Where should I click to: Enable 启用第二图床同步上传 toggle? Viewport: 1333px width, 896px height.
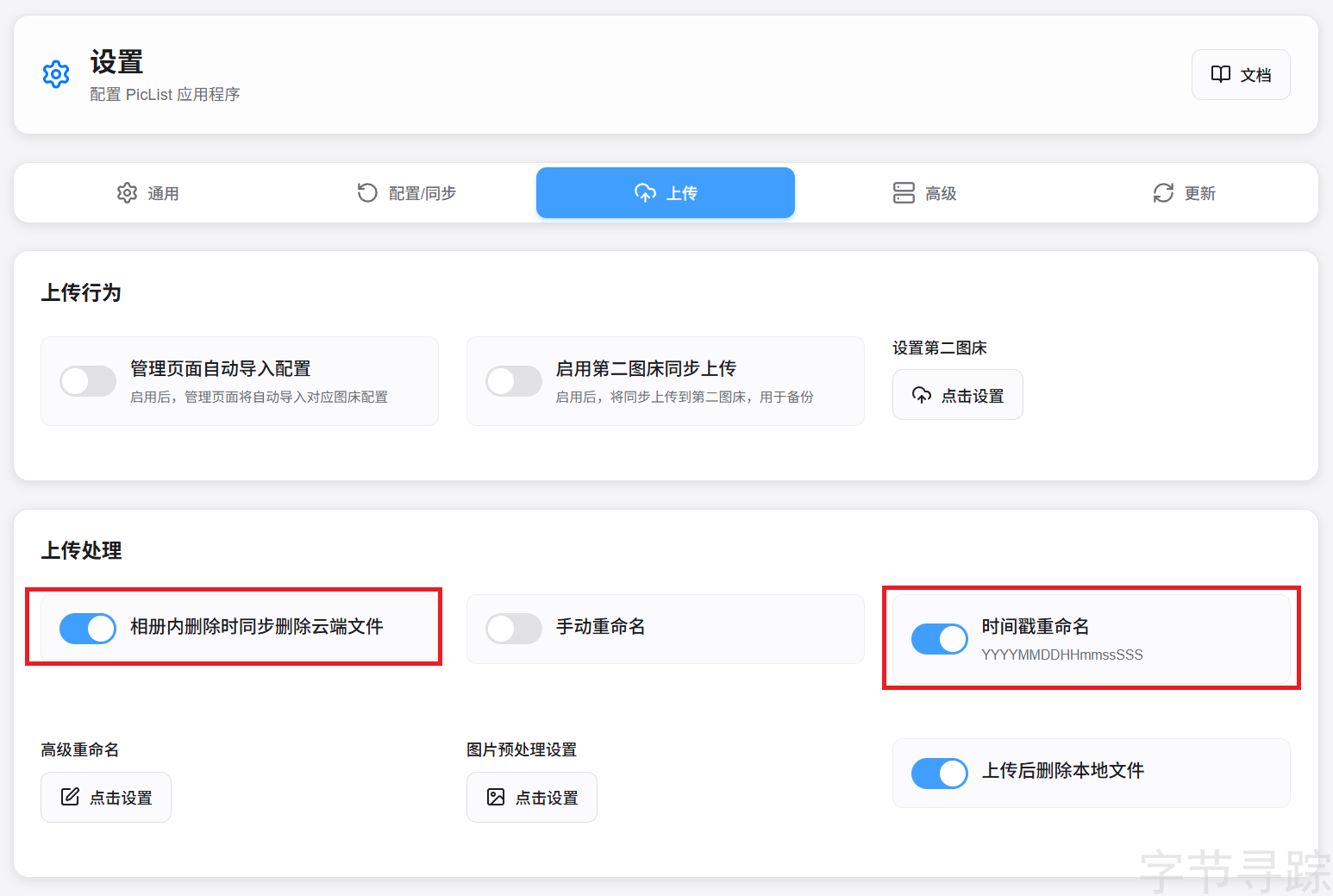[514, 381]
